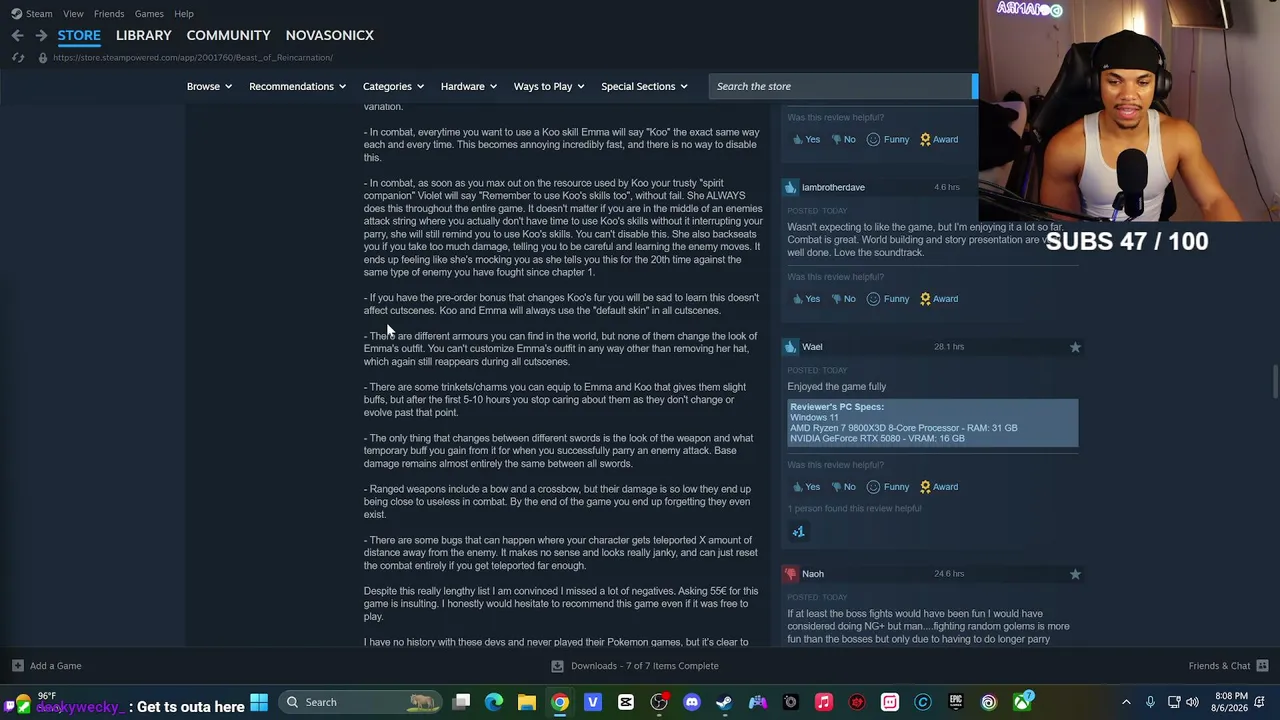The width and height of the screenshot is (1280, 720).
Task: Open OBS Studio from the taskbar
Action: tap(659, 702)
